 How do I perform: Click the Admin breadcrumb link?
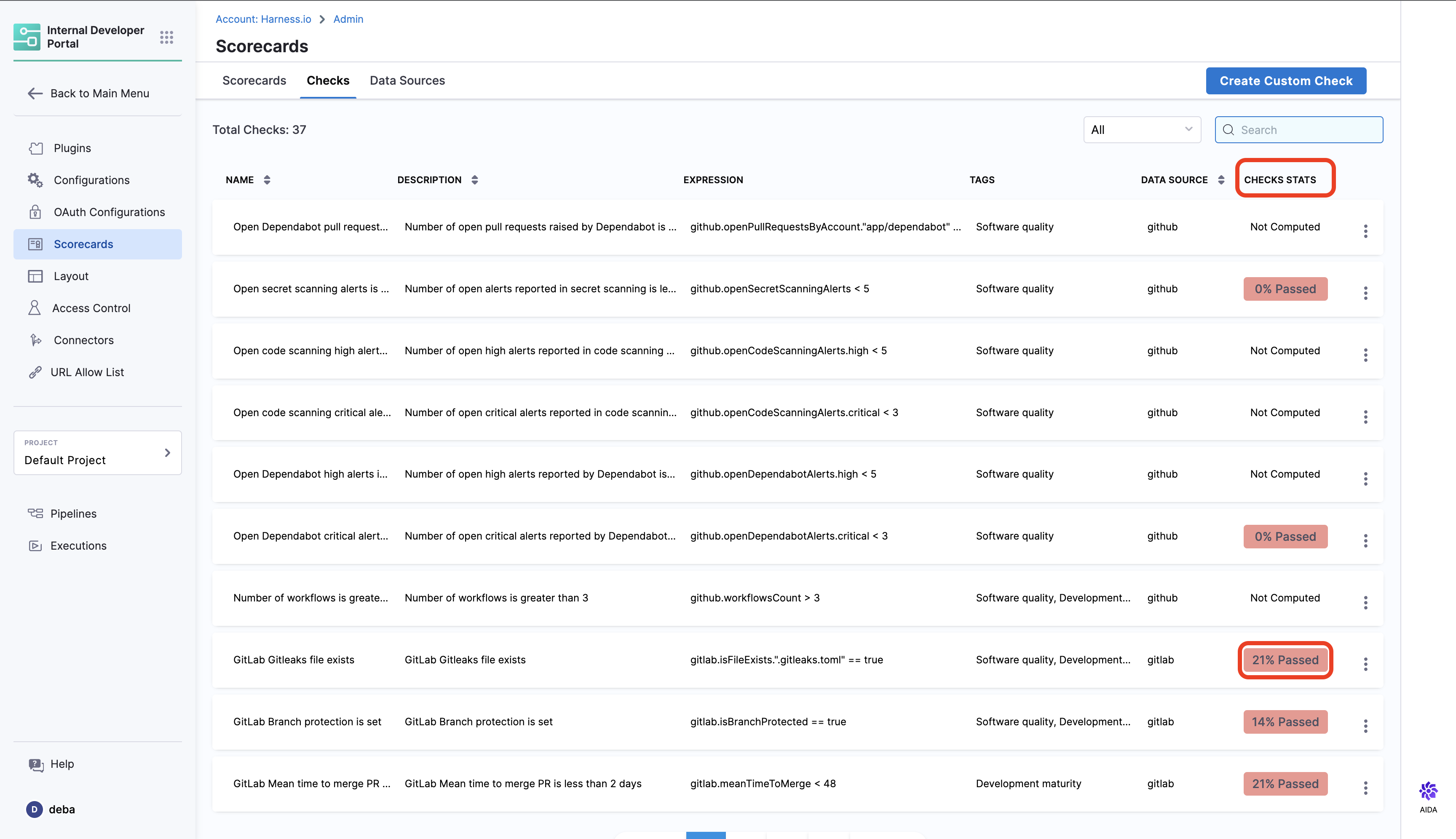point(348,19)
